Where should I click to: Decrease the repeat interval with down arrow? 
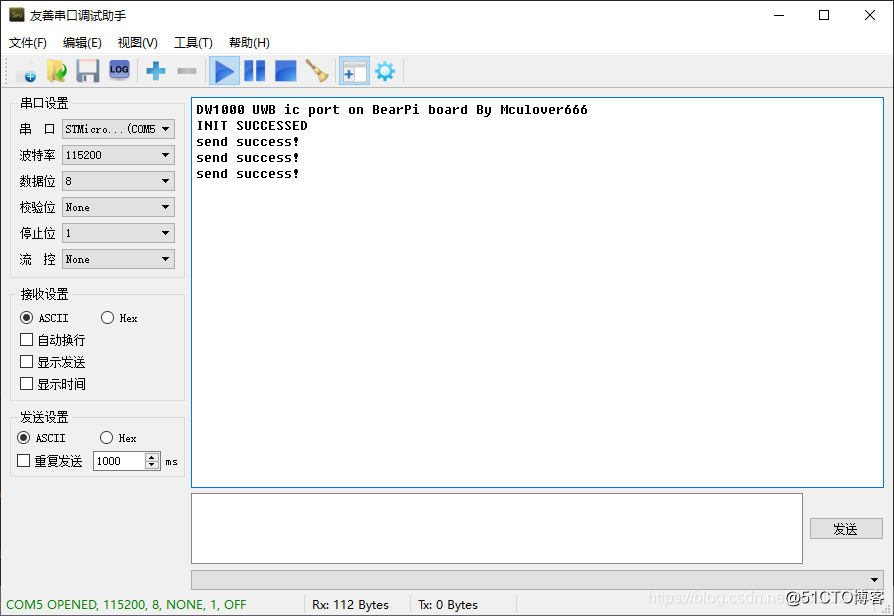152,465
